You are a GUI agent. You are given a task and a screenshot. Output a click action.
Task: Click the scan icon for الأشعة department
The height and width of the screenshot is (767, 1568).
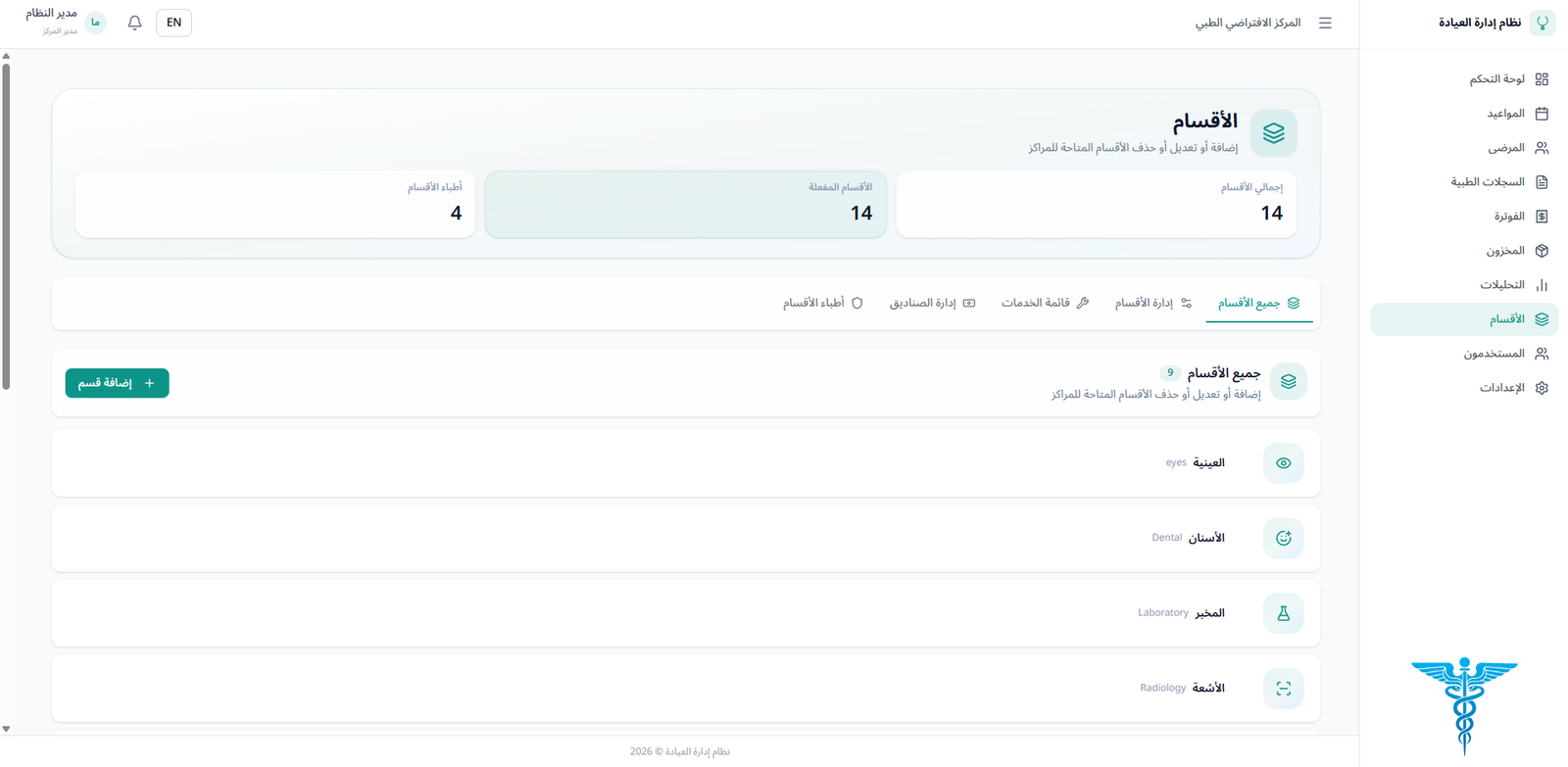click(1283, 689)
